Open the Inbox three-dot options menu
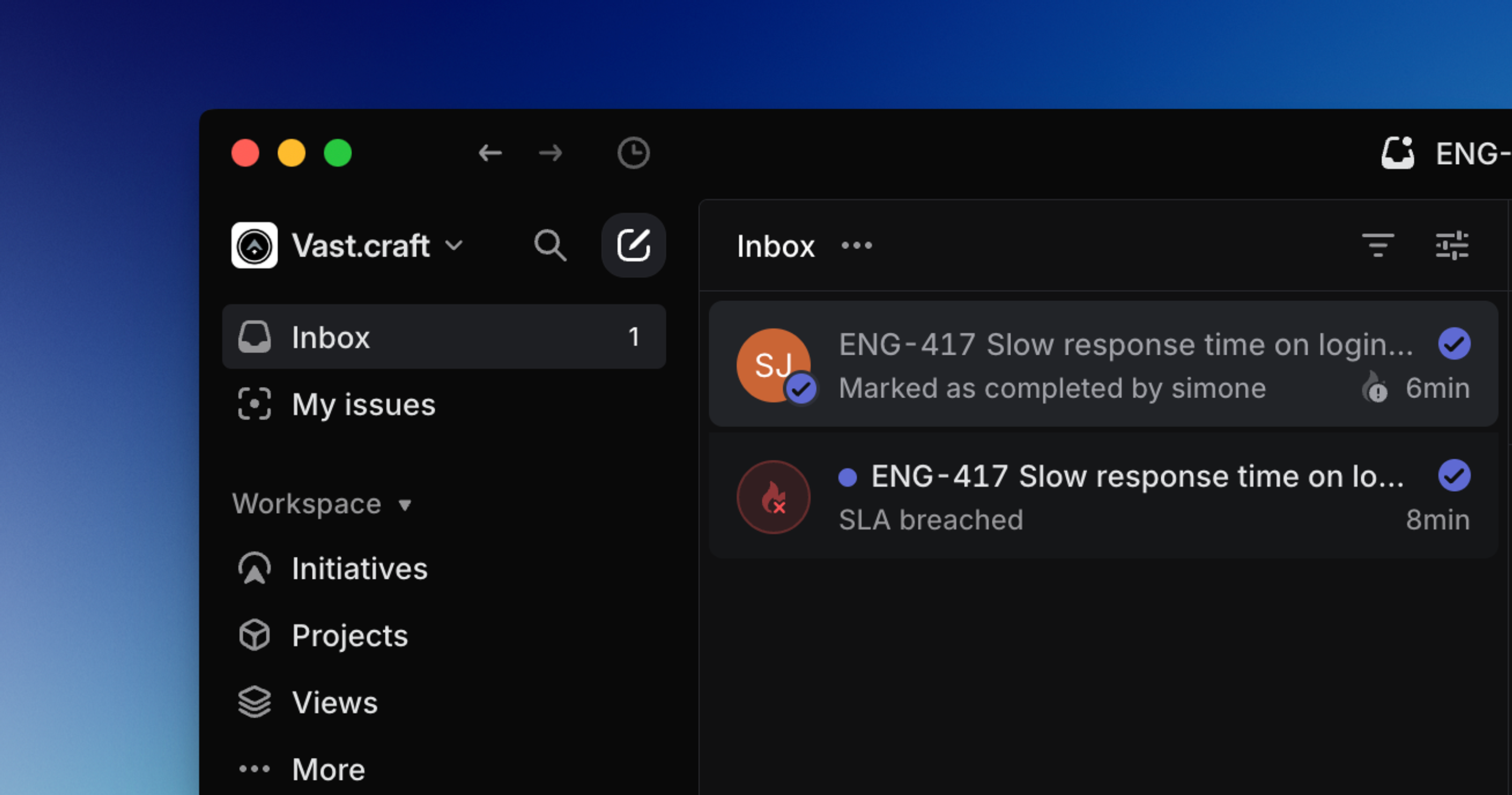 click(x=856, y=245)
